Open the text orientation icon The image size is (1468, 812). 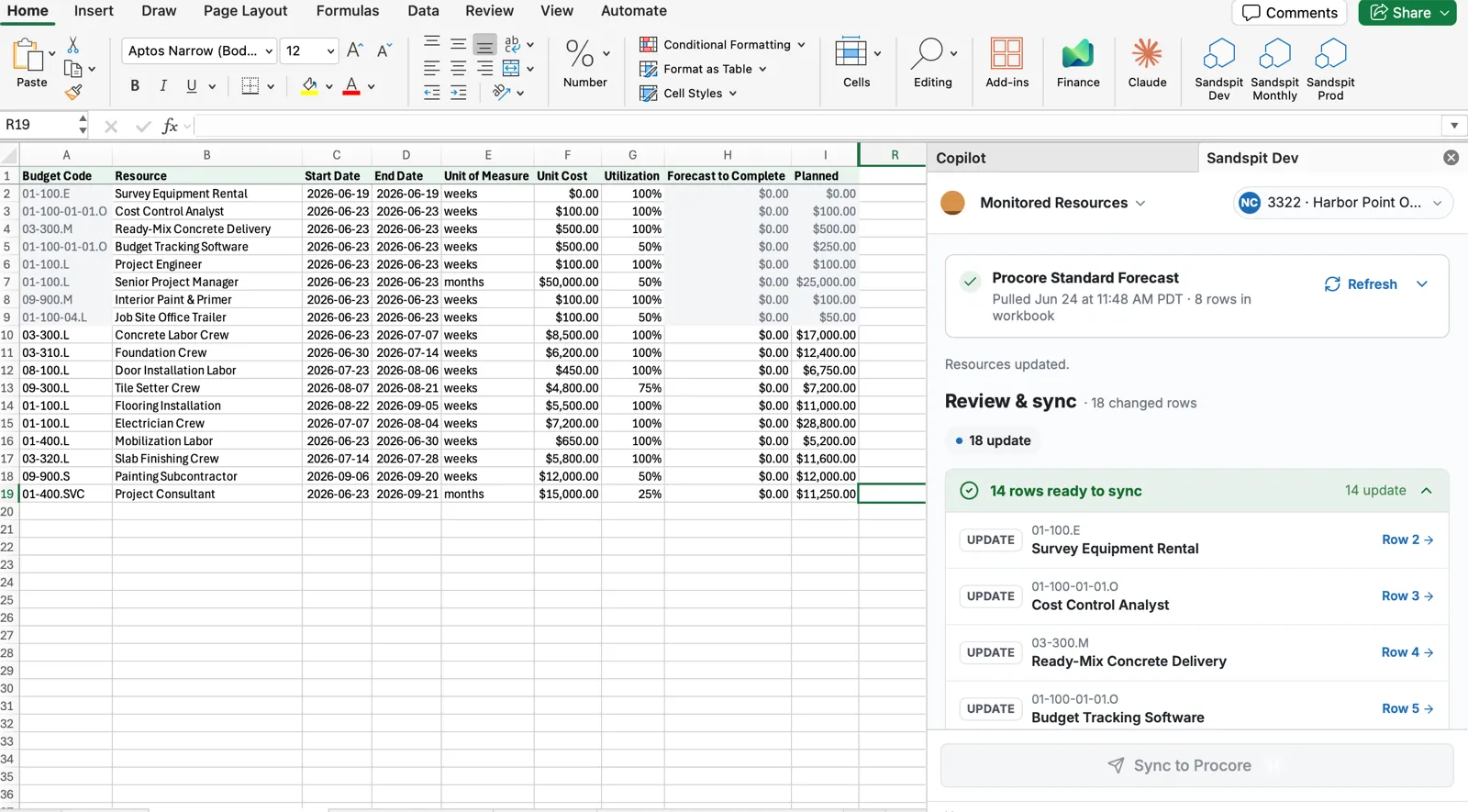(501, 92)
